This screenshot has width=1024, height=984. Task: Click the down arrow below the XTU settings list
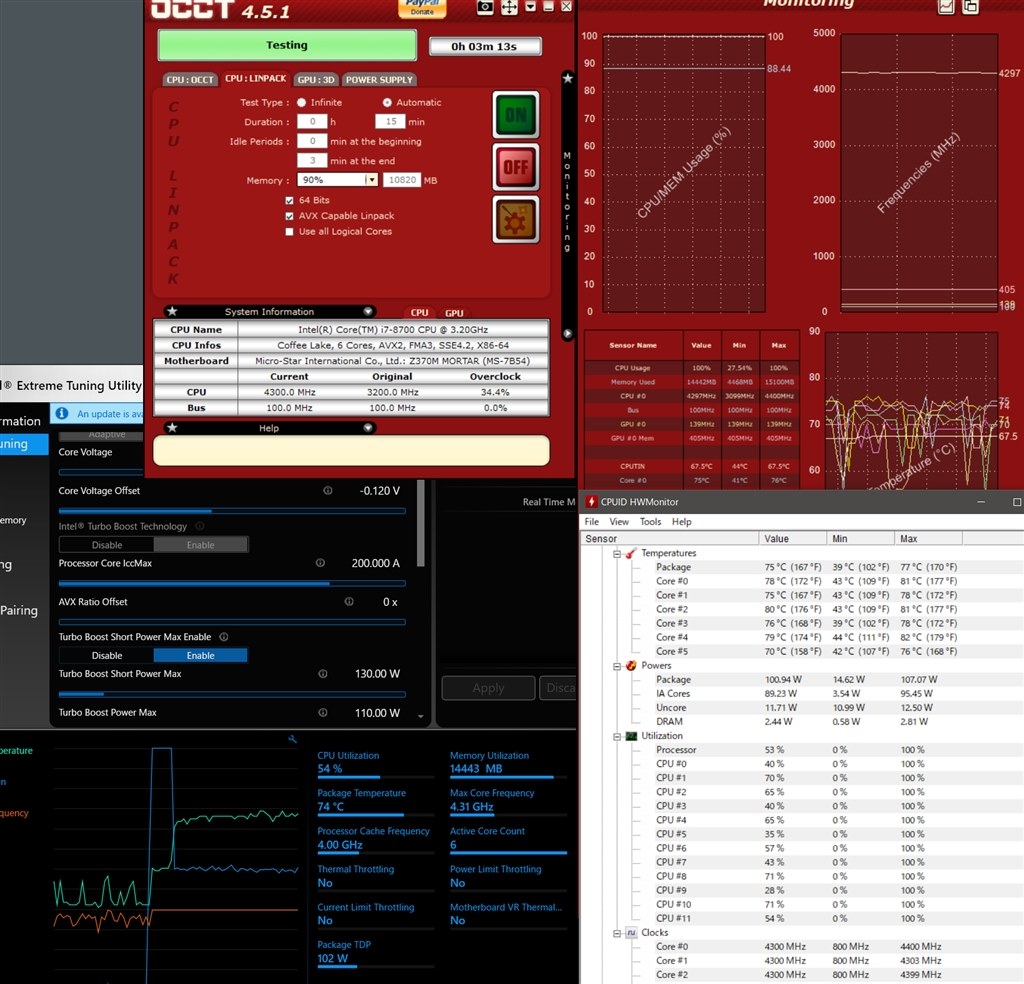pyautogui.click(x=421, y=716)
